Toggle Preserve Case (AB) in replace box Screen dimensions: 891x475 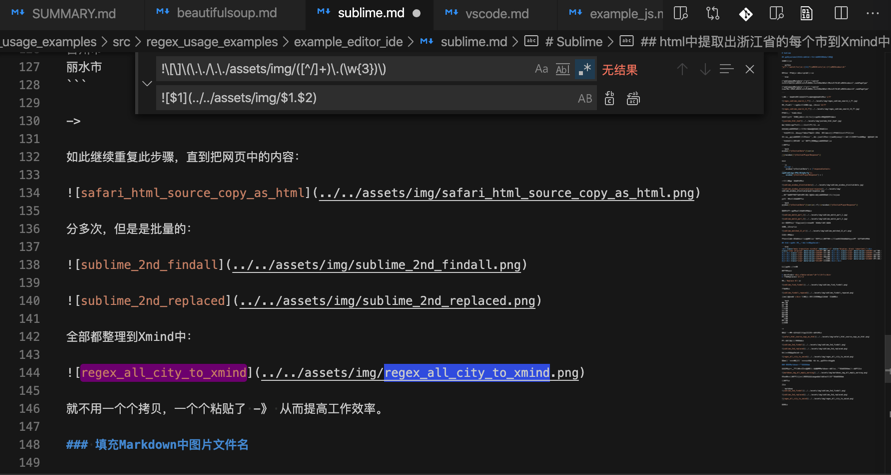pos(585,98)
